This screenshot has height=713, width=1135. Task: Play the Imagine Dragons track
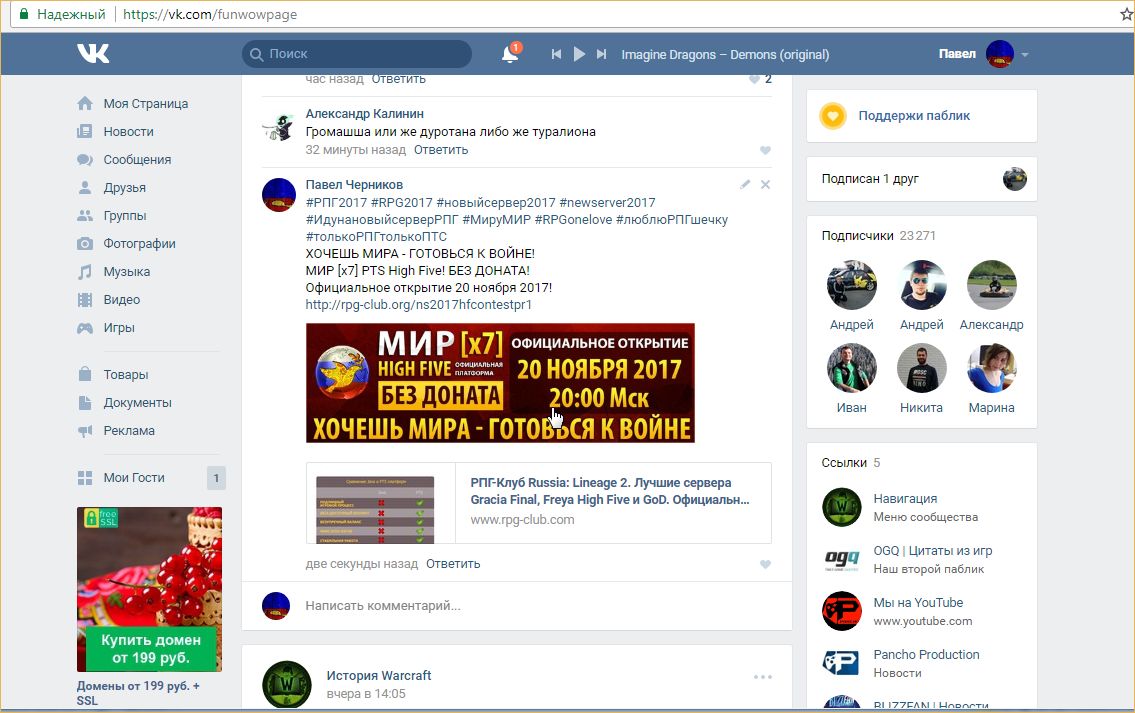tap(579, 55)
